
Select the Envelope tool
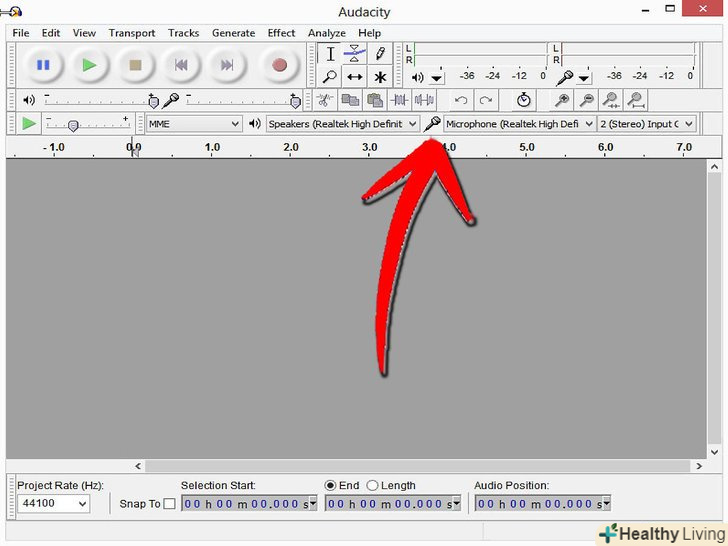coord(354,54)
